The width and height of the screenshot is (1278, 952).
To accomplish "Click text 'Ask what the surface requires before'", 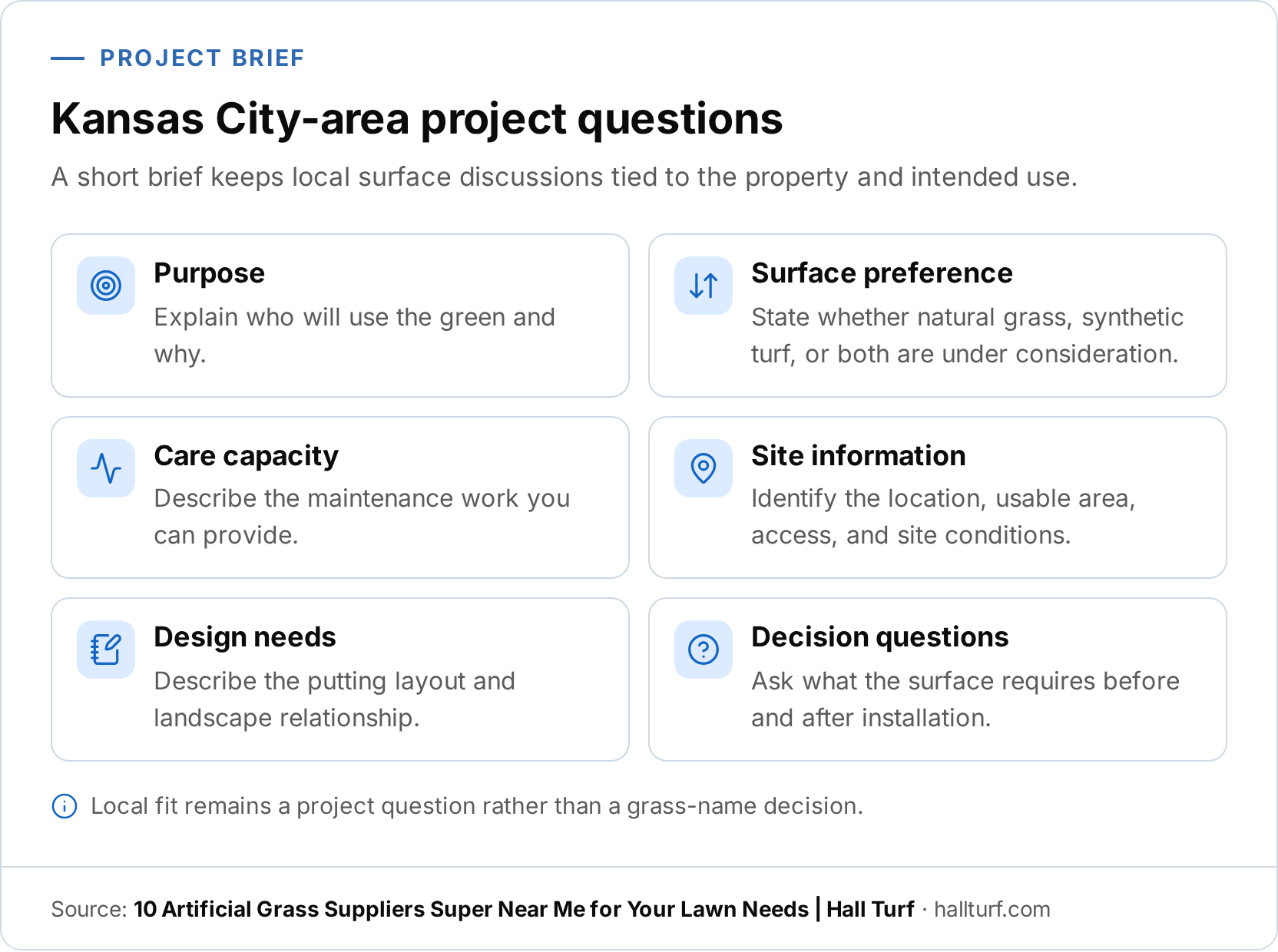I will point(965,681).
